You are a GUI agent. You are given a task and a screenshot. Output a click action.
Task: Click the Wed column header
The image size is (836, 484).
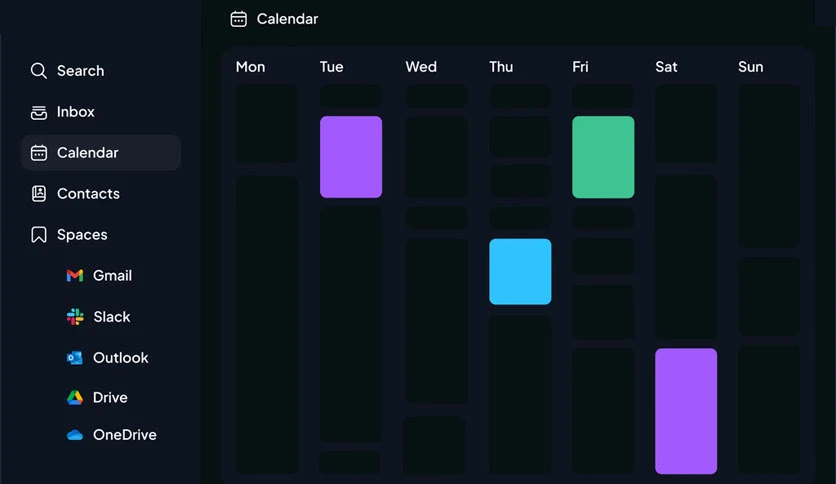tap(421, 67)
